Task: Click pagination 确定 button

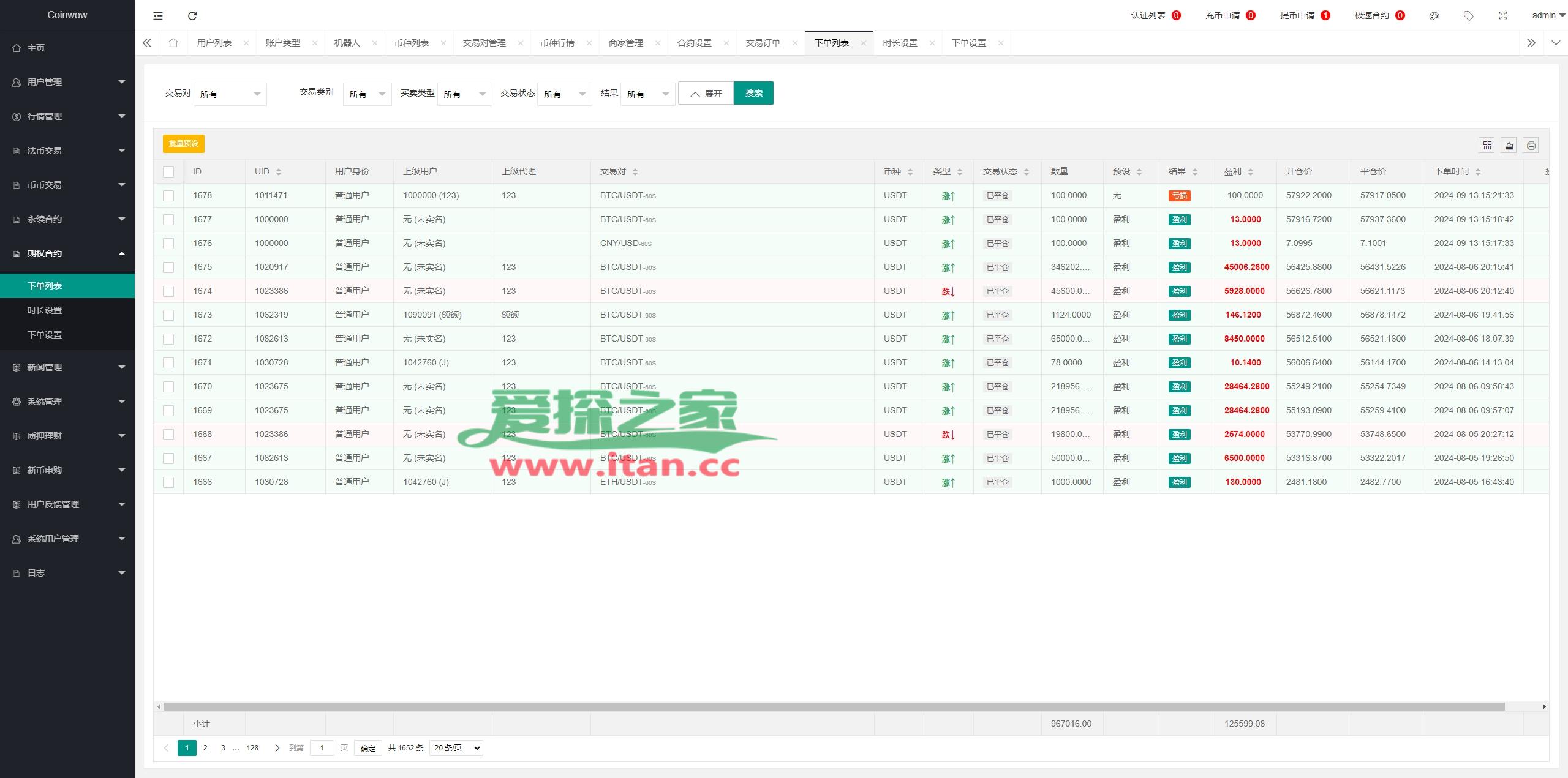Action: point(368,748)
